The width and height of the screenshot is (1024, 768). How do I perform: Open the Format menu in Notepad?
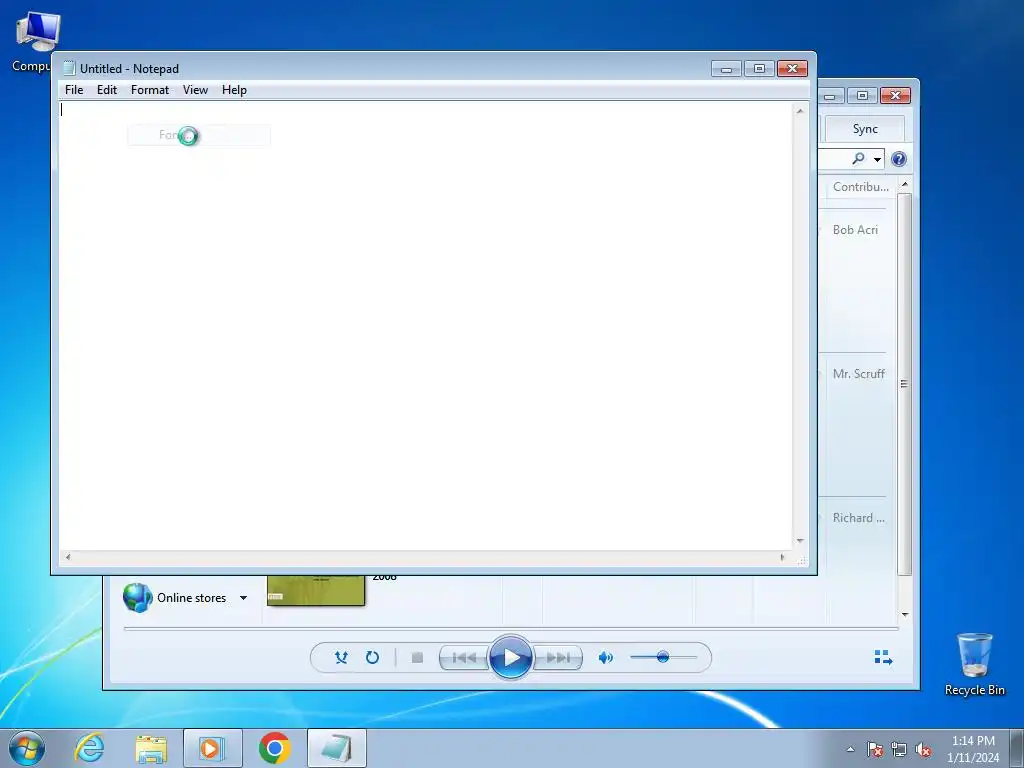[150, 90]
